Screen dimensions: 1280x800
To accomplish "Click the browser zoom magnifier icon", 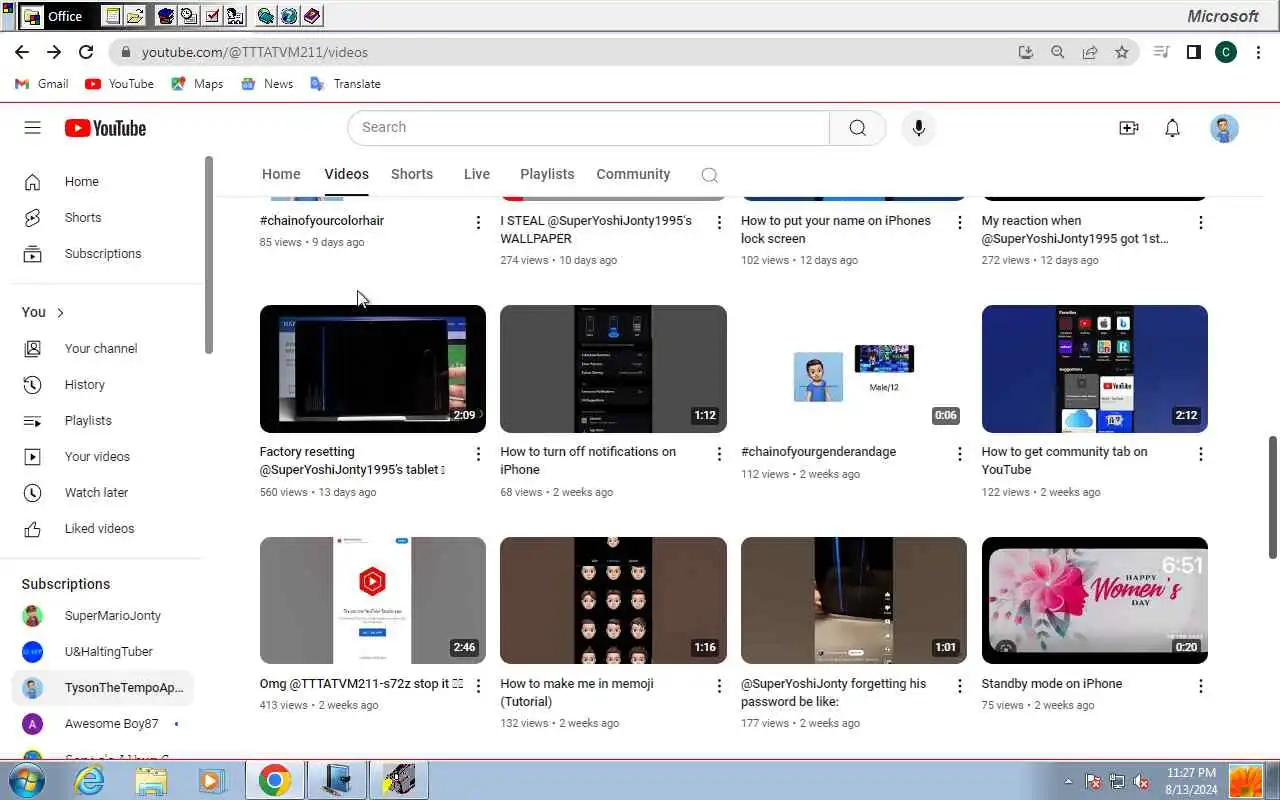I will tap(1058, 52).
